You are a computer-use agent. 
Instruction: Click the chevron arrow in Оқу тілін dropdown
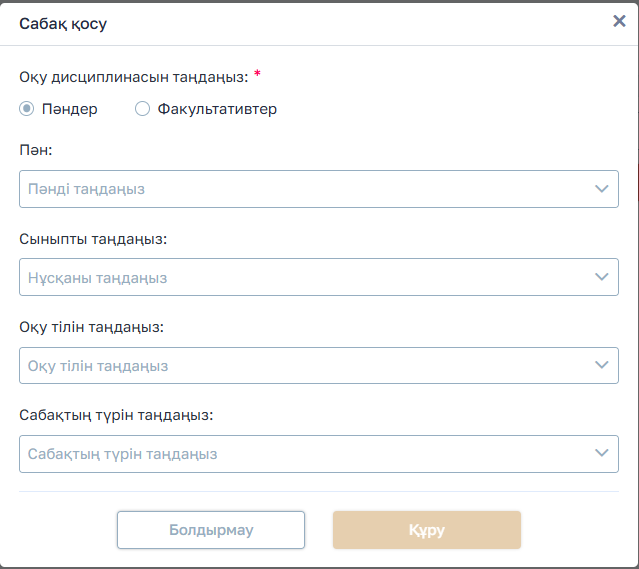(601, 366)
